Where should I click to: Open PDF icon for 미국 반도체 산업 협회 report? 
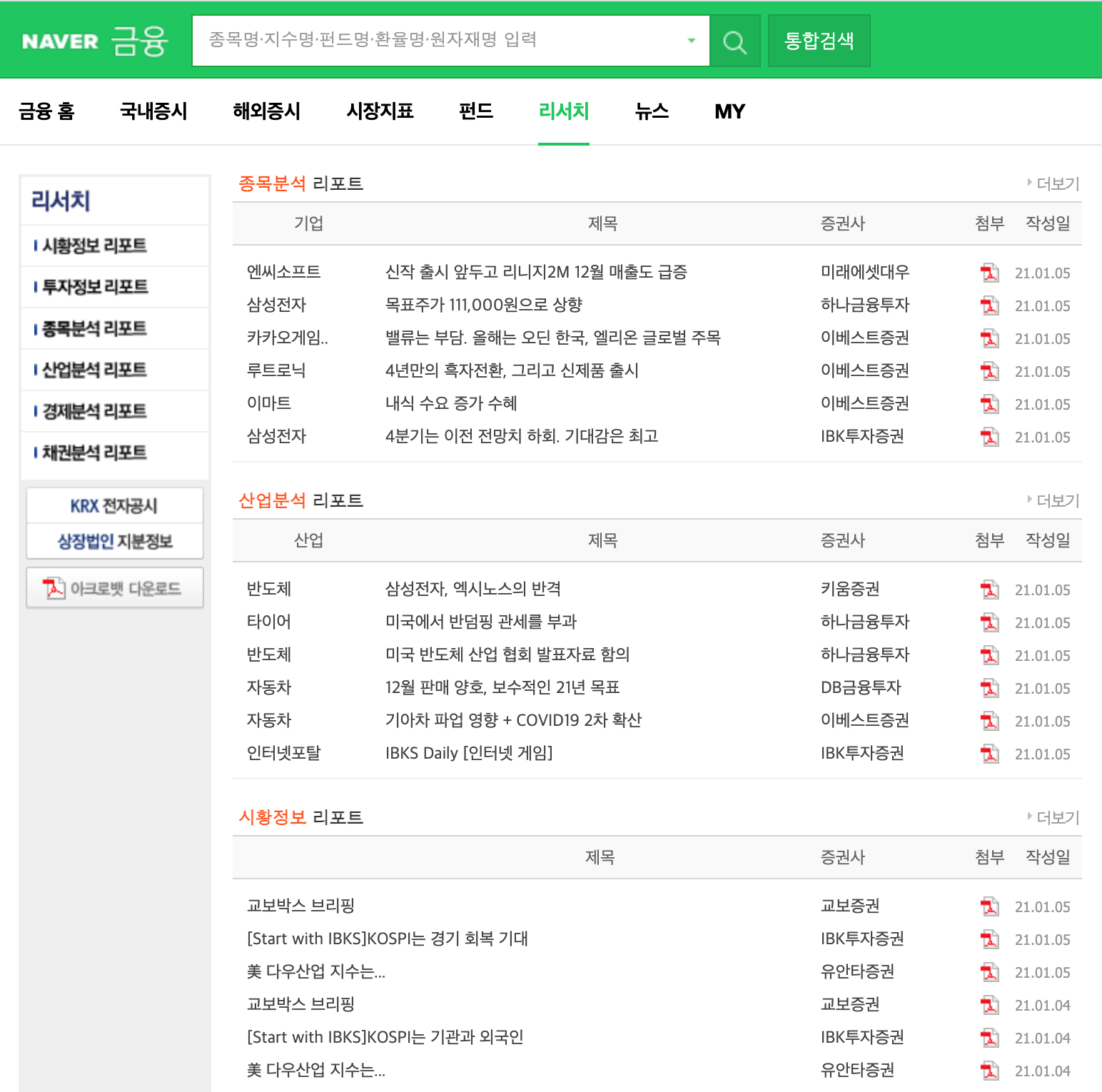pyautogui.click(x=989, y=655)
